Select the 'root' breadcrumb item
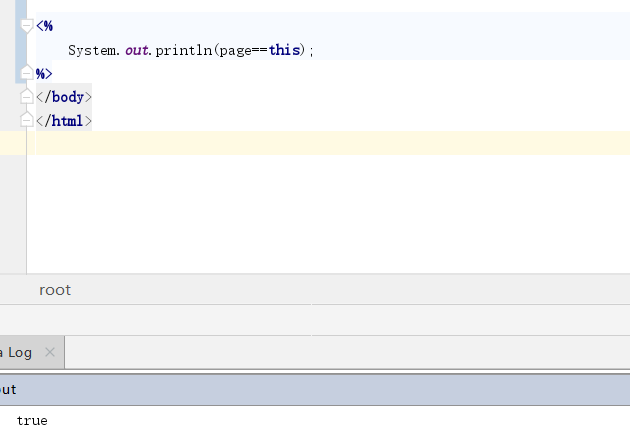The image size is (630, 448). 55,290
